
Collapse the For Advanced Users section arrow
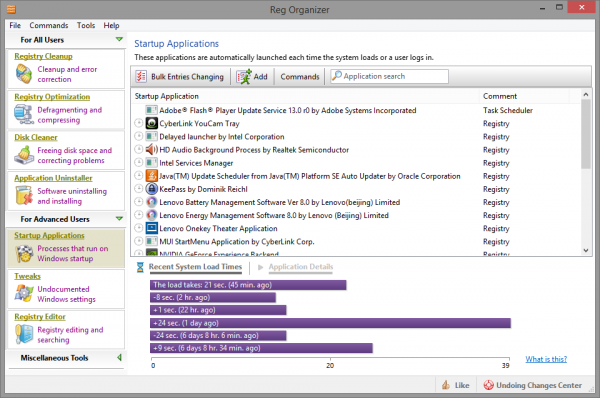(119, 219)
